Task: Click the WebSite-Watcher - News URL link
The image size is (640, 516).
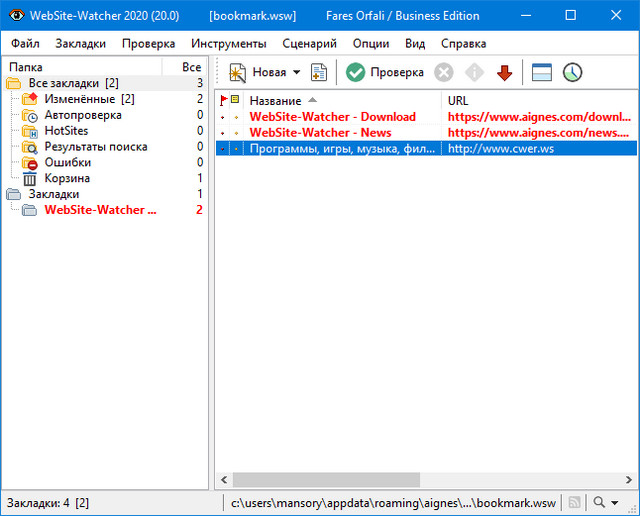Action: point(537,133)
